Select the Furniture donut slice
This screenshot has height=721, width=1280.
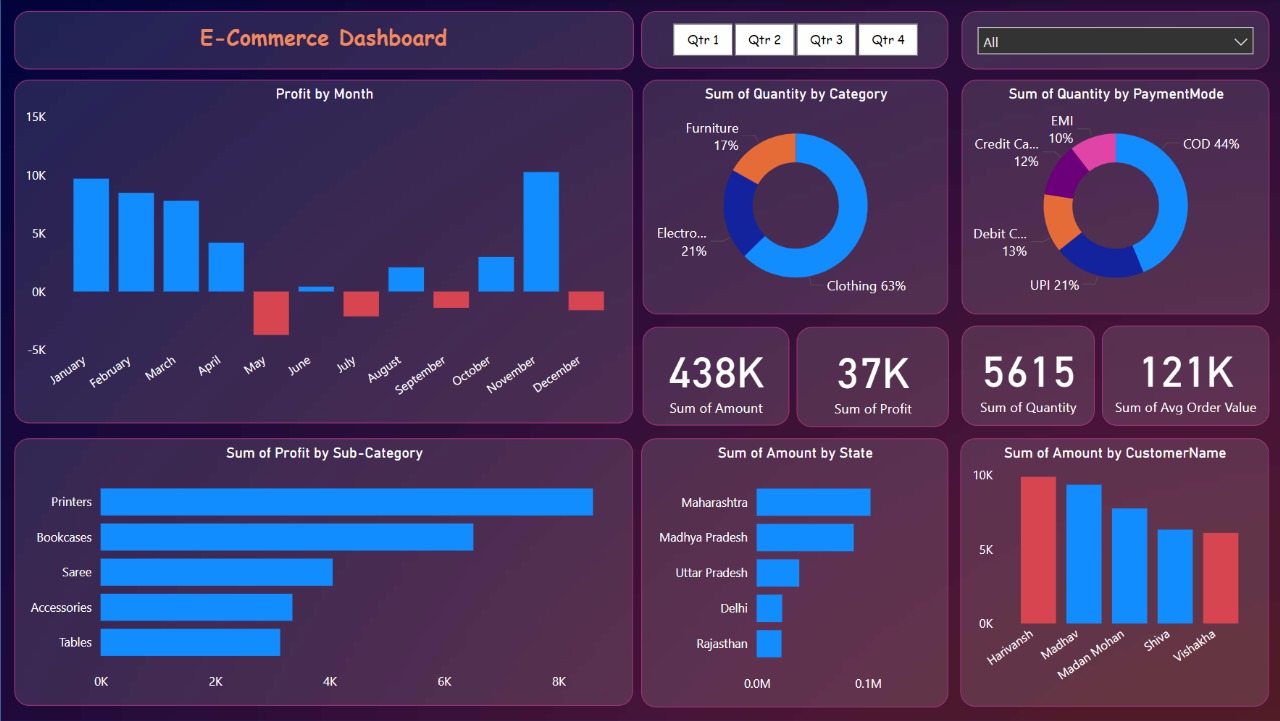coord(769,156)
